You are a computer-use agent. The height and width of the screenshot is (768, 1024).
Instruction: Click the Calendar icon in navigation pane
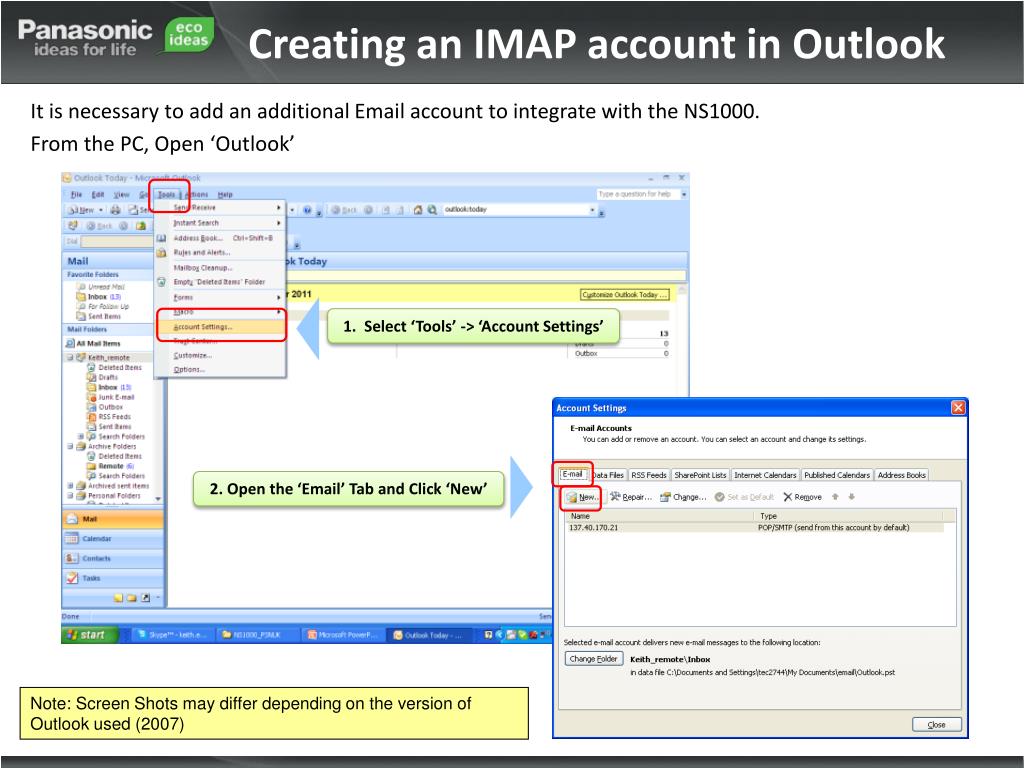pyautogui.click(x=72, y=539)
